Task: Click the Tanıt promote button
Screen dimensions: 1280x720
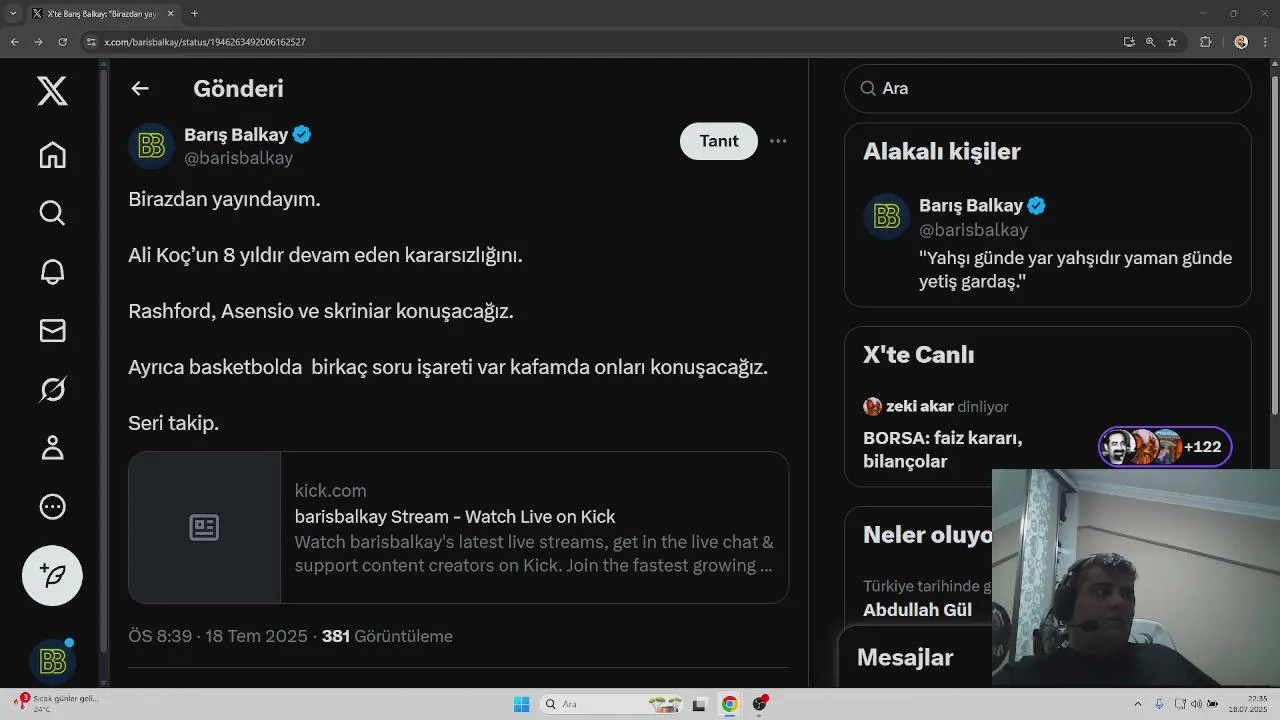Action: point(719,141)
